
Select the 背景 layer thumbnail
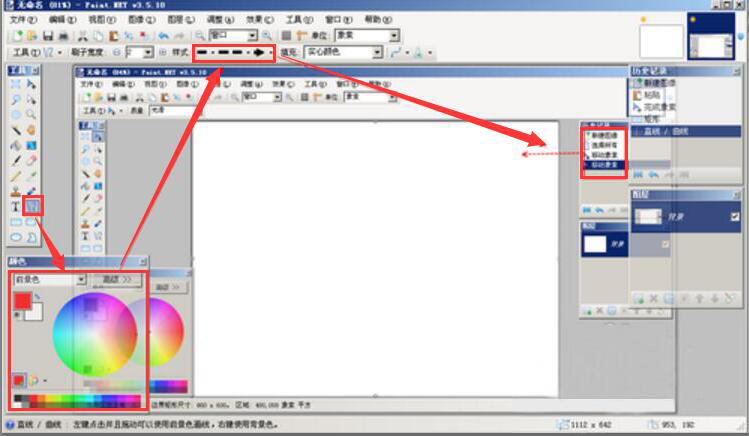pos(648,217)
